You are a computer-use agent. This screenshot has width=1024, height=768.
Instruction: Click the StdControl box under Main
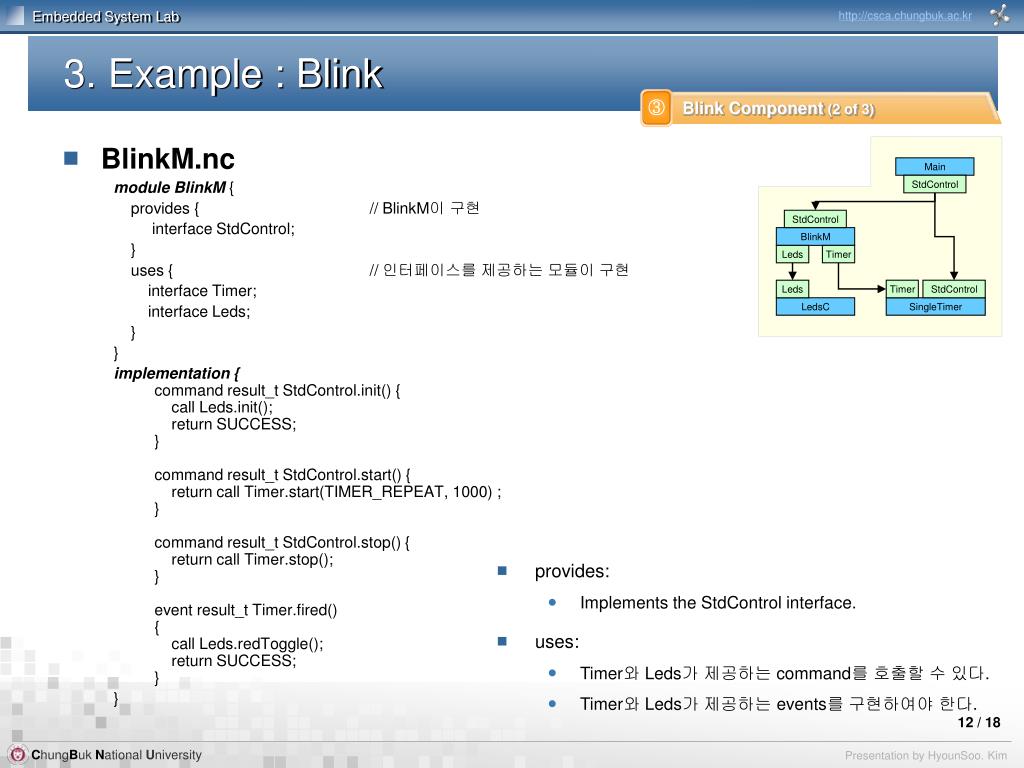934,184
